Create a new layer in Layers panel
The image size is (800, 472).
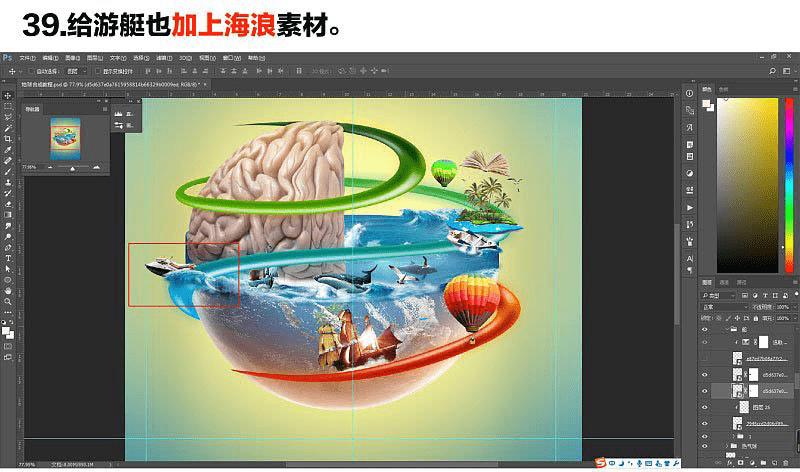coord(776,462)
